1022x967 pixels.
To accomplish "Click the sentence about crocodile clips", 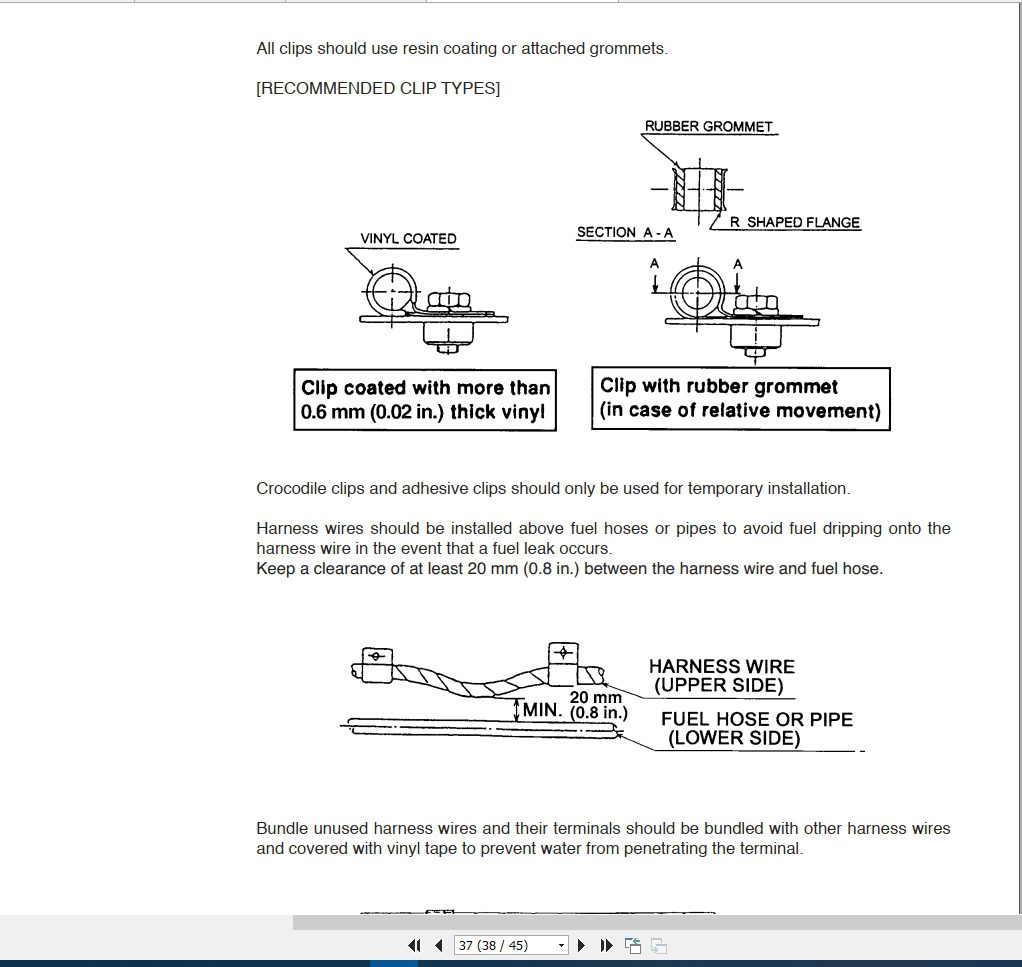I will coord(553,489).
